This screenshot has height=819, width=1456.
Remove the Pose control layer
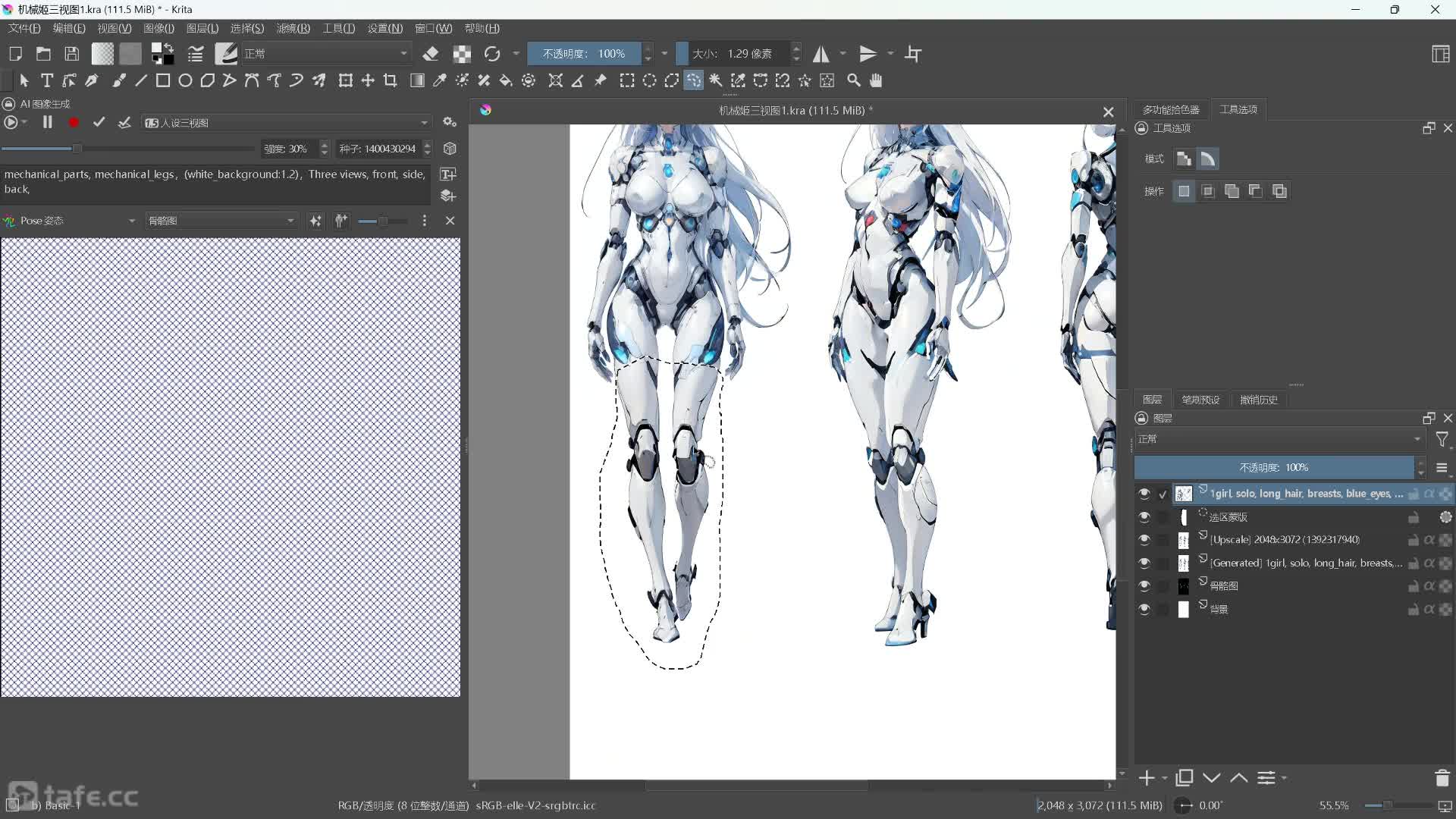[x=450, y=221]
